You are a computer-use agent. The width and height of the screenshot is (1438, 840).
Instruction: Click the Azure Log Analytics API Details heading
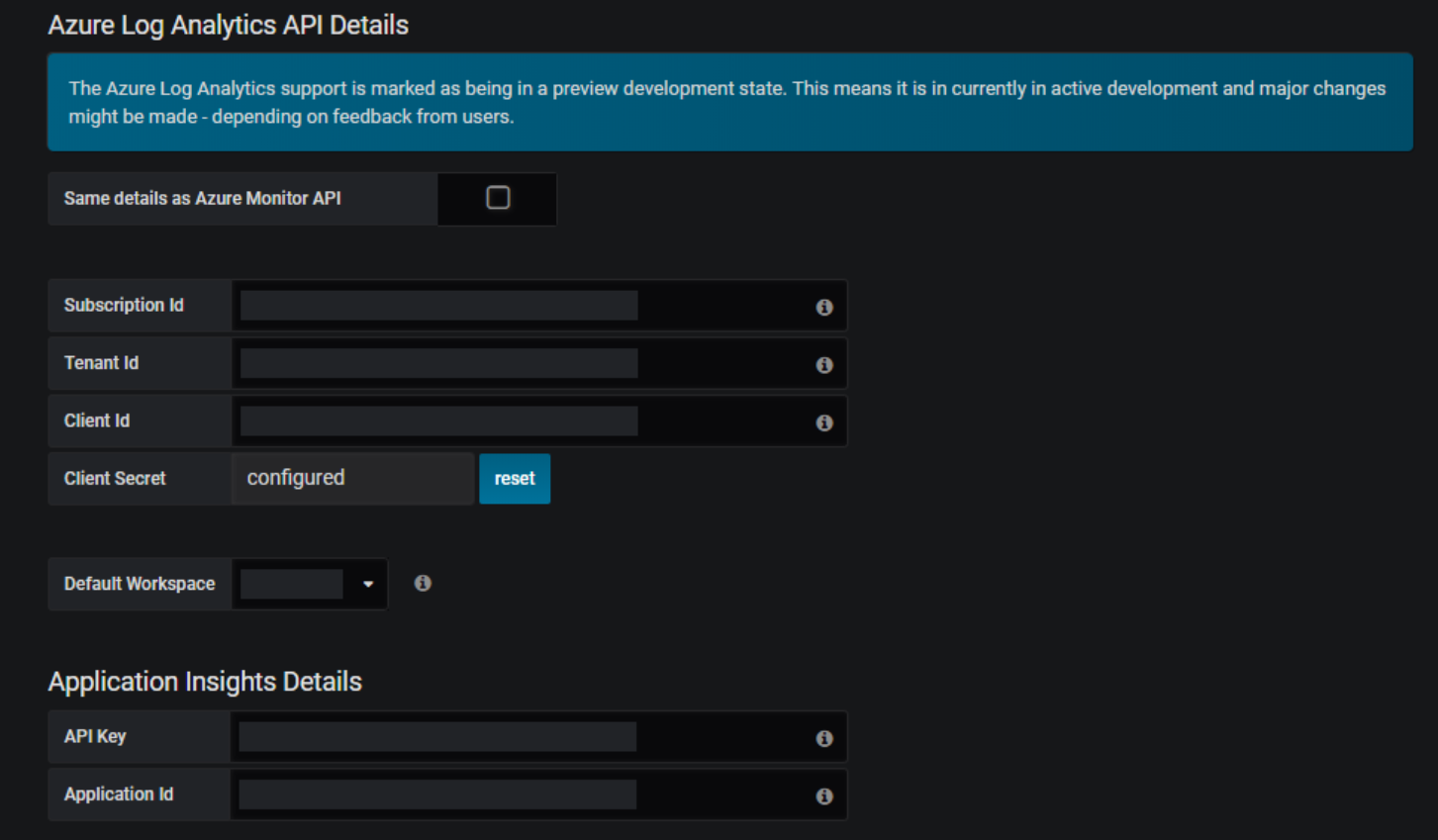(228, 25)
